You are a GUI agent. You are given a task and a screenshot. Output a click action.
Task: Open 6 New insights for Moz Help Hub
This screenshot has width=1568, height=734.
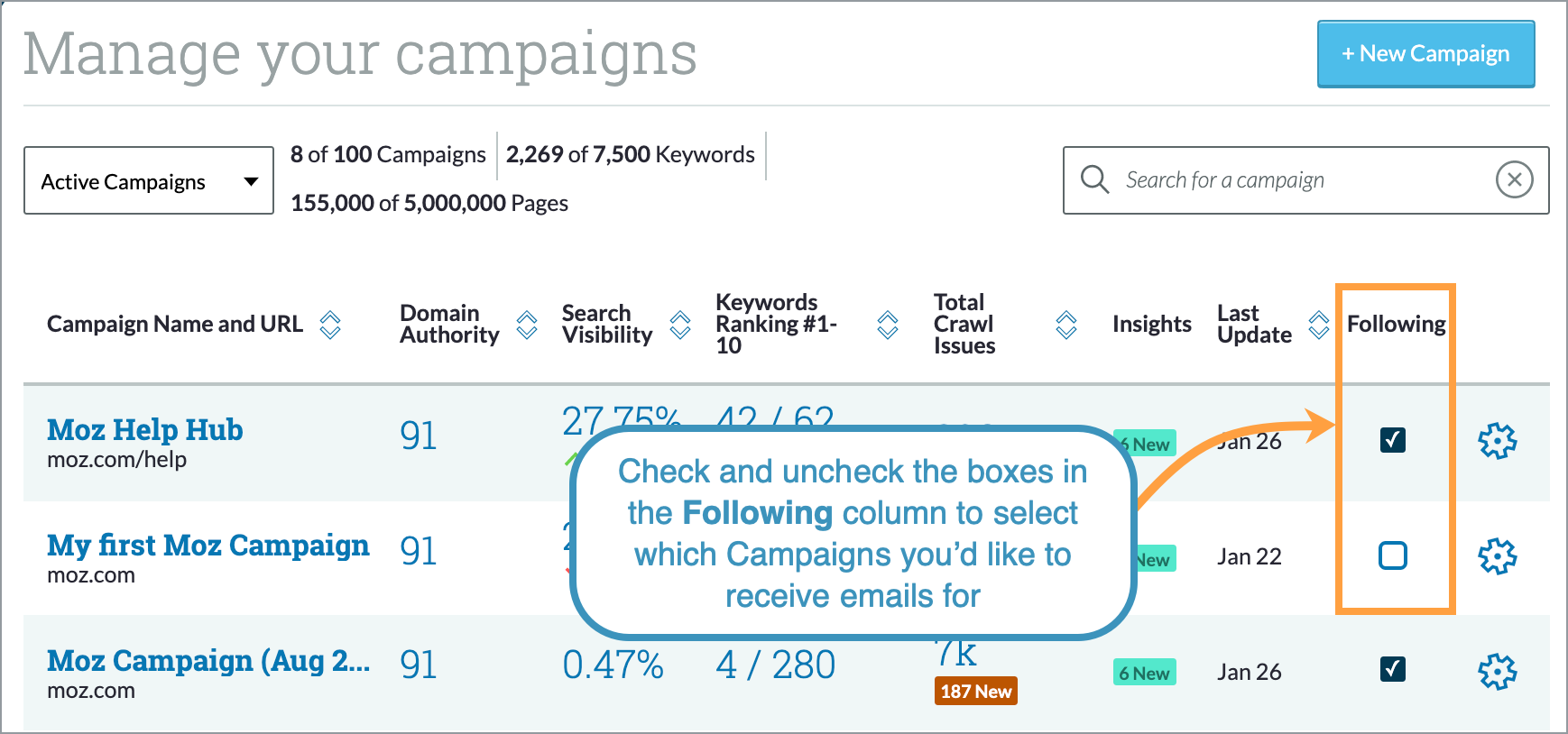[x=1144, y=442]
